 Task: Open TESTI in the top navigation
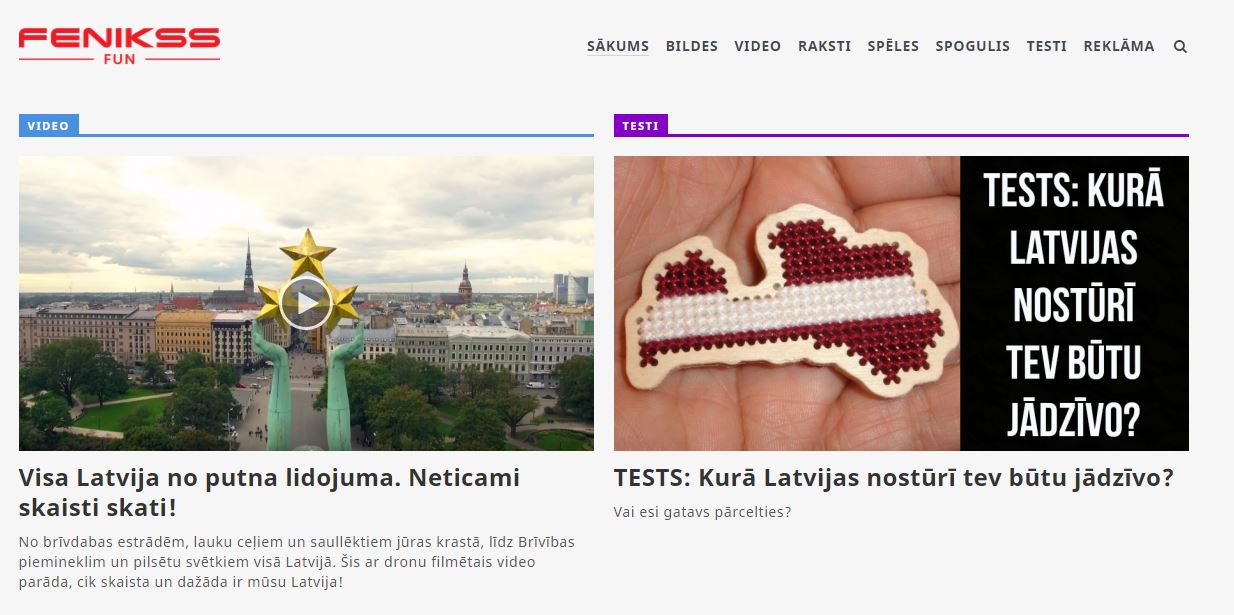point(1047,46)
